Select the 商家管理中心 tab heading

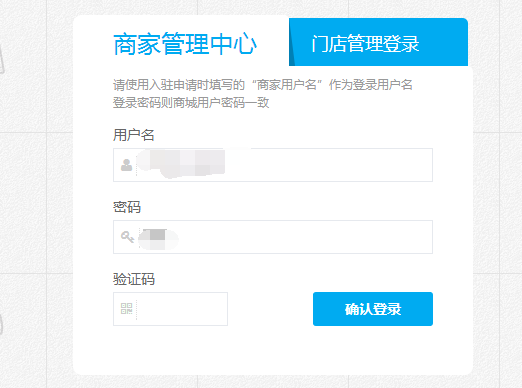185,44
